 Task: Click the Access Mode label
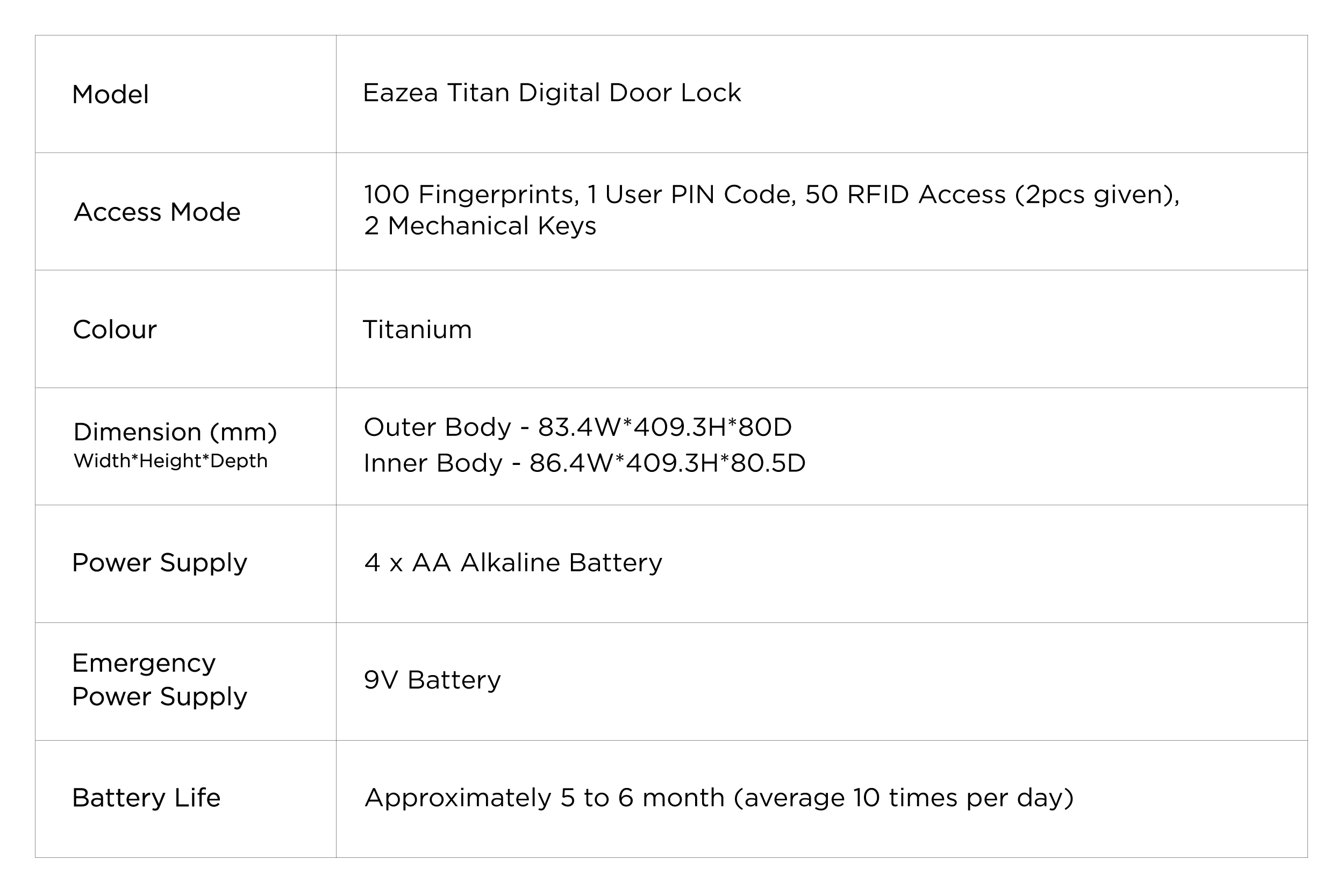(157, 212)
